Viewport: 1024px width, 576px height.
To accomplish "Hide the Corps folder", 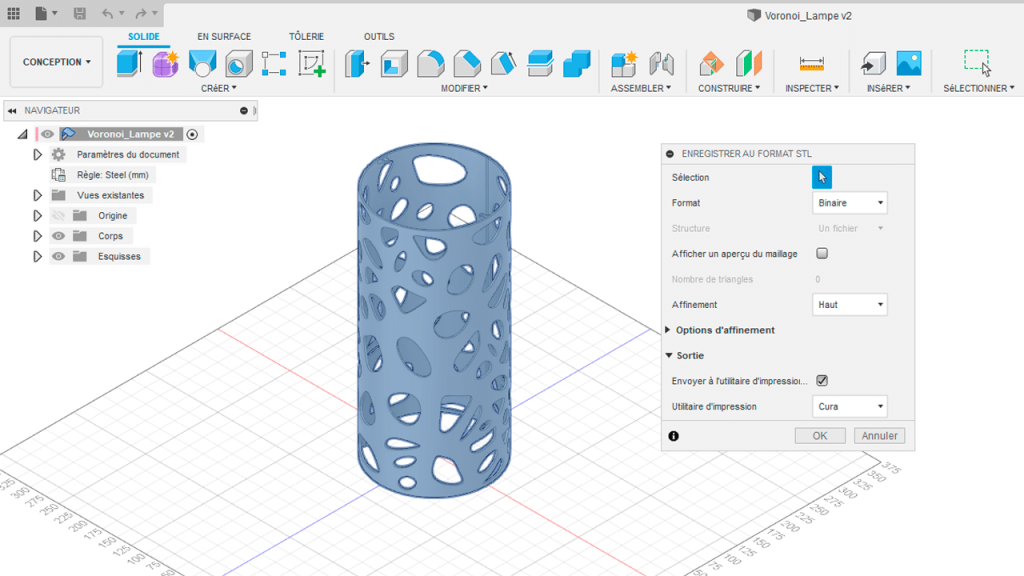I will [x=59, y=236].
